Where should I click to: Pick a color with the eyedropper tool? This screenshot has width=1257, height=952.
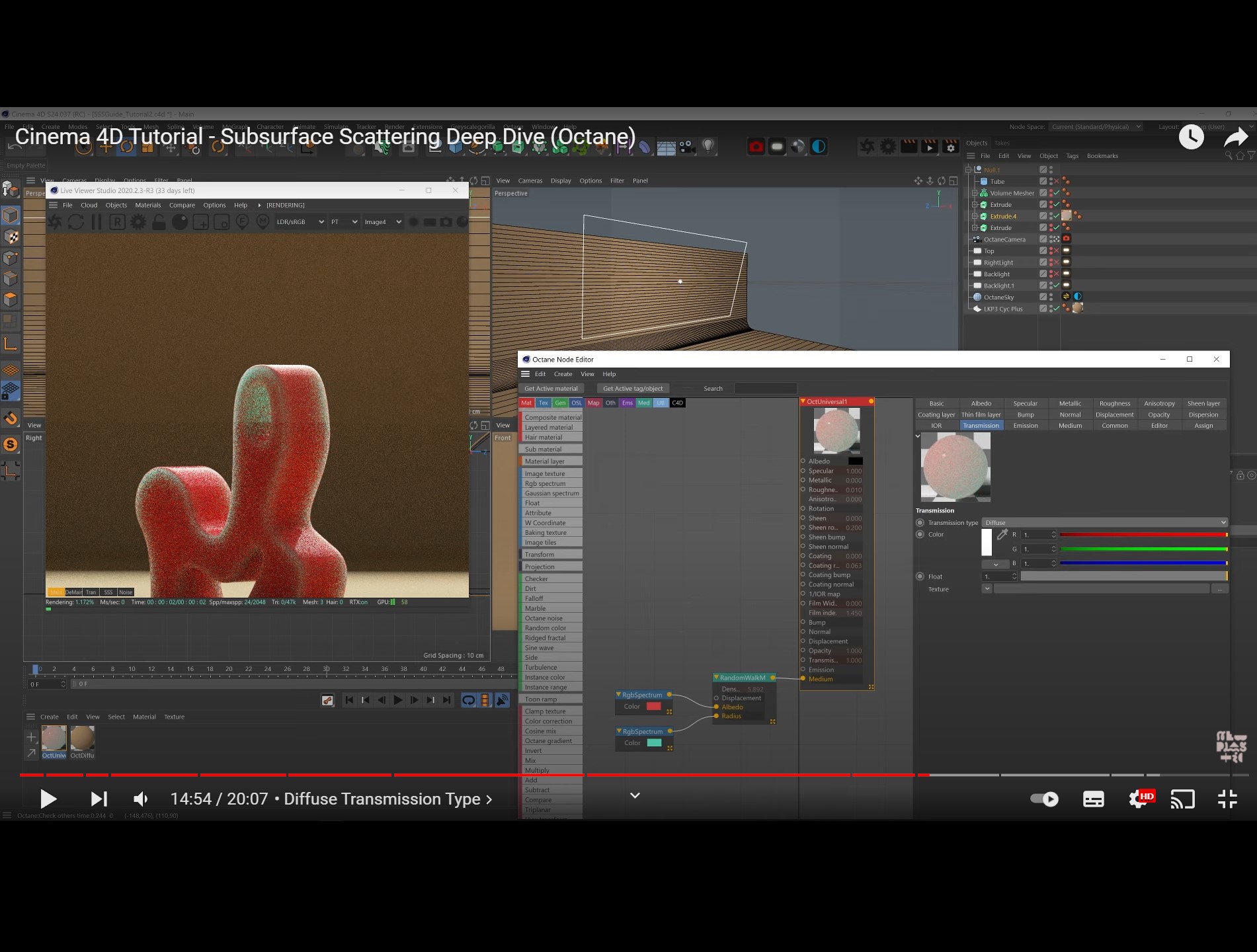coord(1002,534)
